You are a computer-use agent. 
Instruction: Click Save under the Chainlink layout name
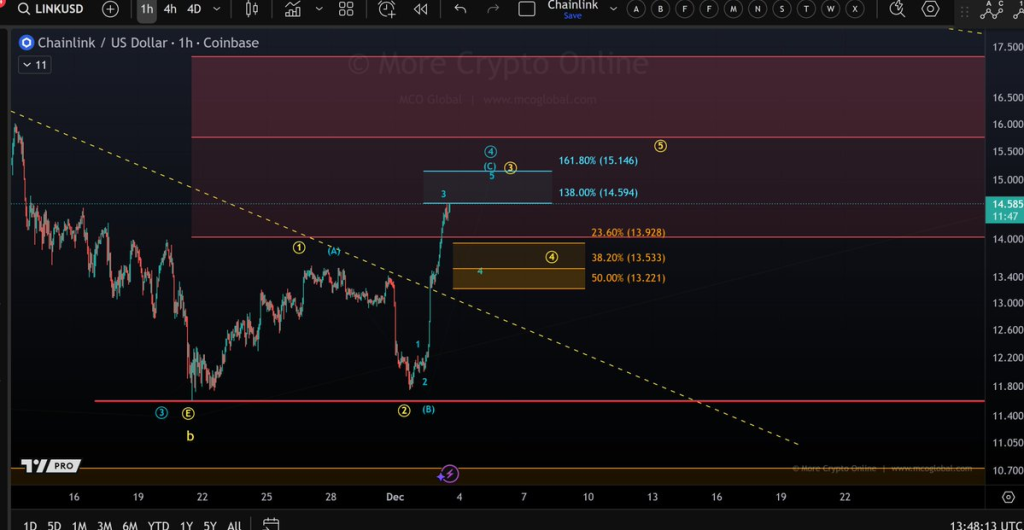(x=572, y=16)
